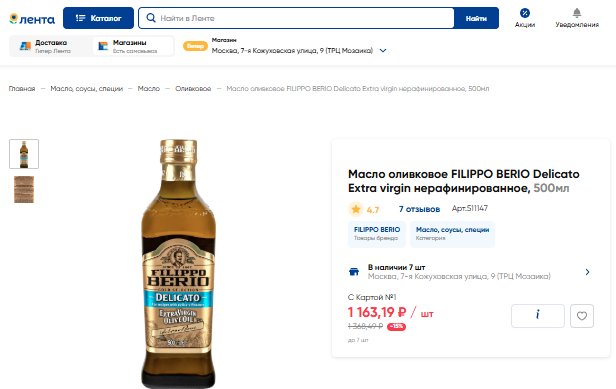Select the first bottle thumbnail
This screenshot has height=389, width=616.
(x=24, y=154)
